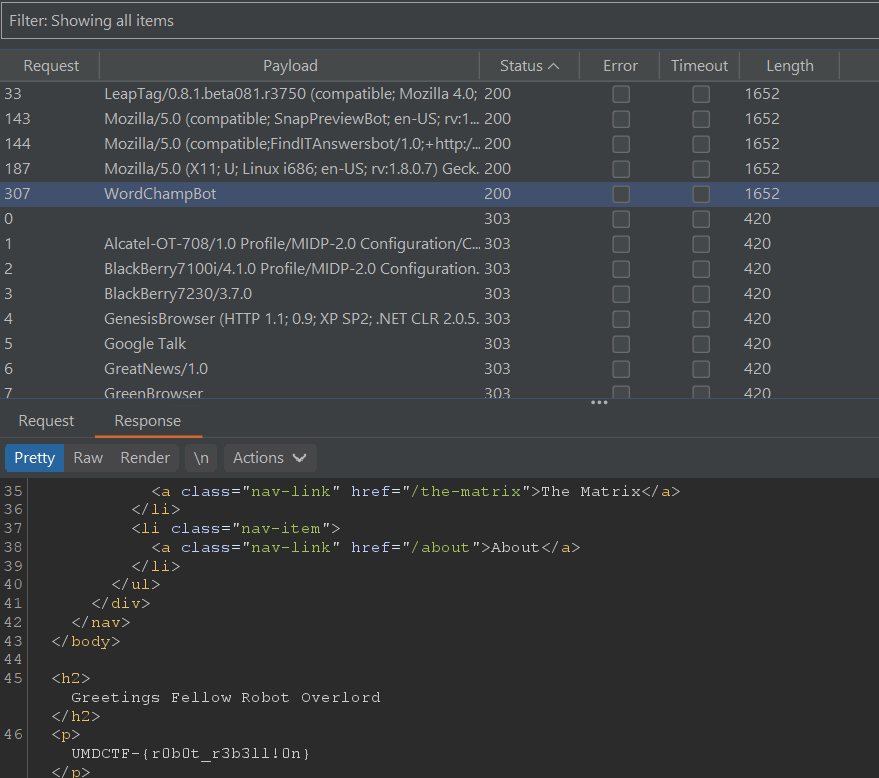Switch to the Response tab
The width and height of the screenshot is (879, 778).
[147, 421]
